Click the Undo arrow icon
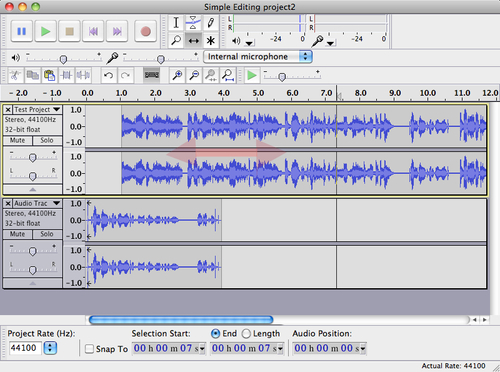This screenshot has width=500, height=372. pos(108,75)
